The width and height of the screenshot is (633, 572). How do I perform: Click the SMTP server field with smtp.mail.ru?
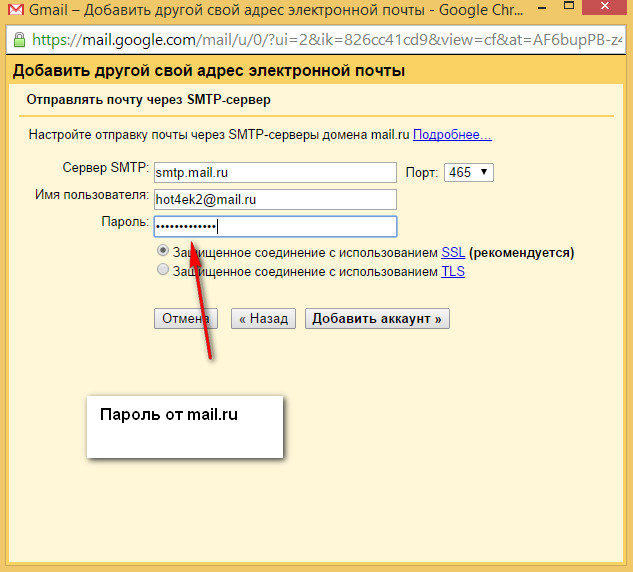(275, 172)
